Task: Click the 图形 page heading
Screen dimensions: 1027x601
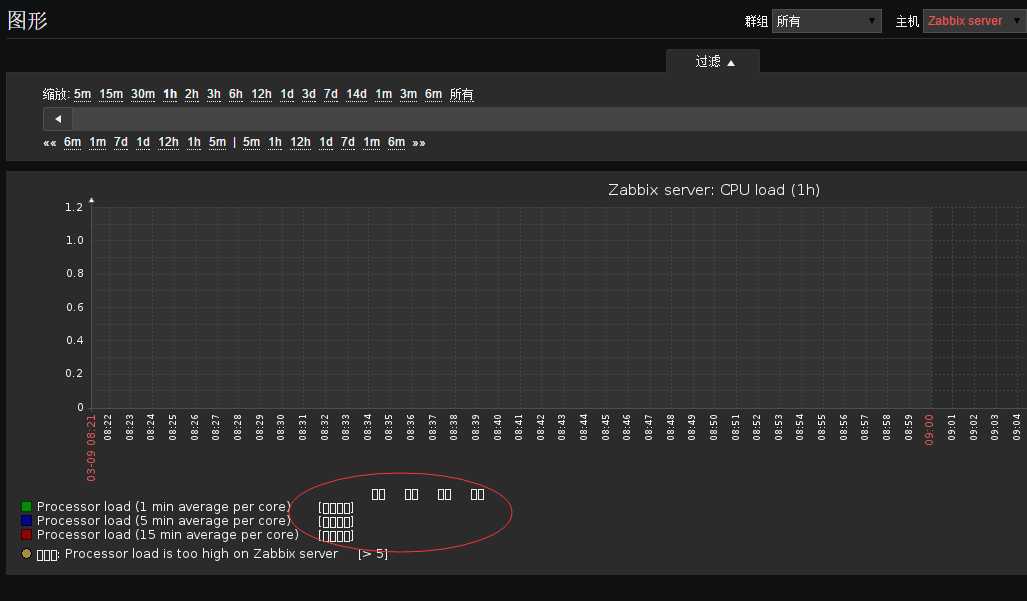Action: point(28,20)
